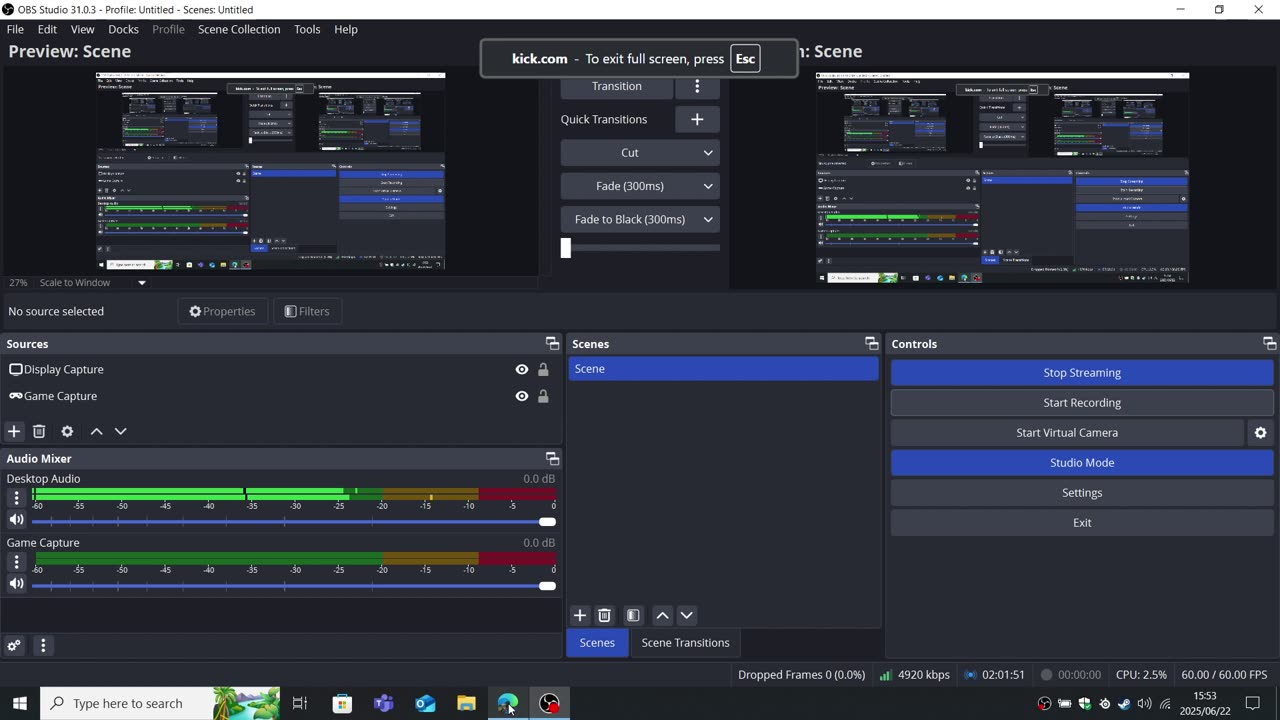
Task: Adjust Desktop Audio volume slider
Action: click(294, 521)
